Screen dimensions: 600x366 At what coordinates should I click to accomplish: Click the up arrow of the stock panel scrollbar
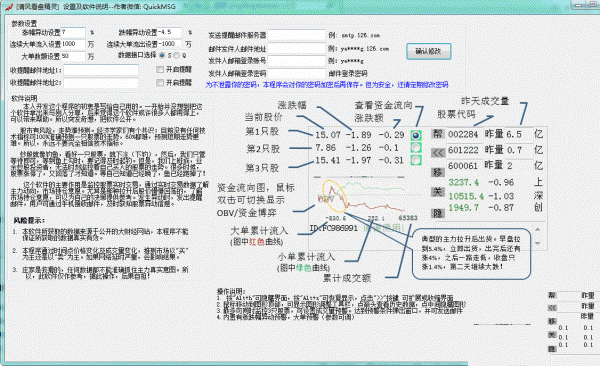tap(538, 230)
